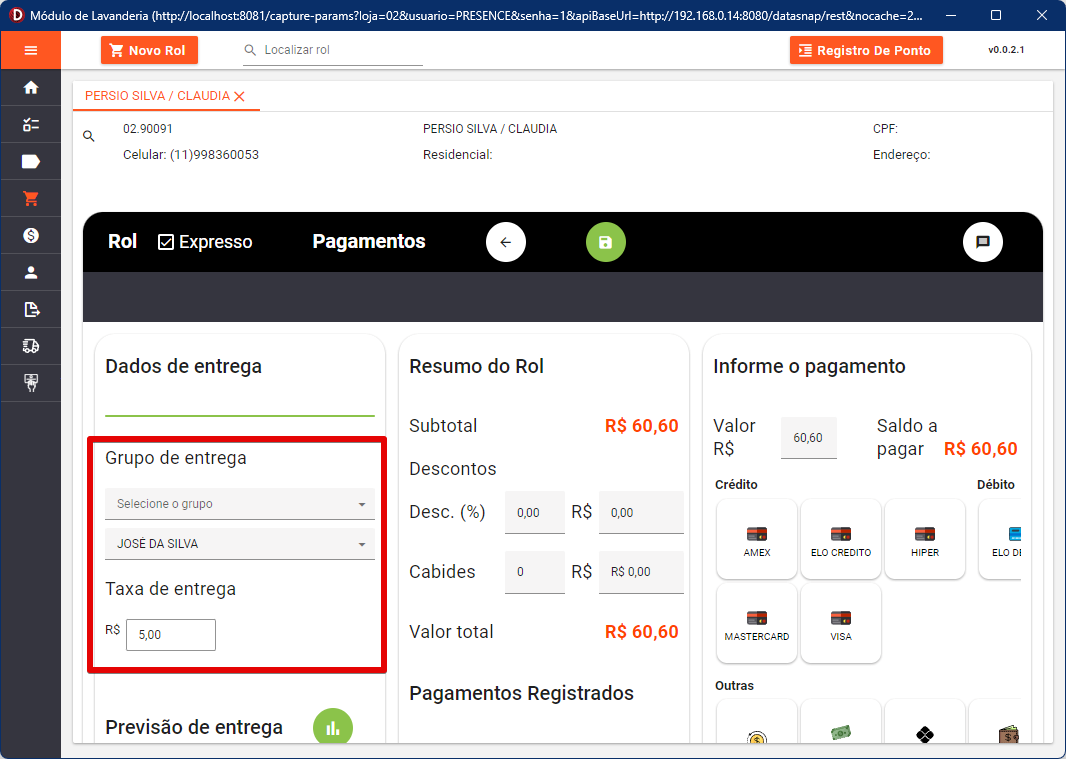Click the Débito section label
The image size is (1066, 759).
pyautogui.click(x=996, y=484)
